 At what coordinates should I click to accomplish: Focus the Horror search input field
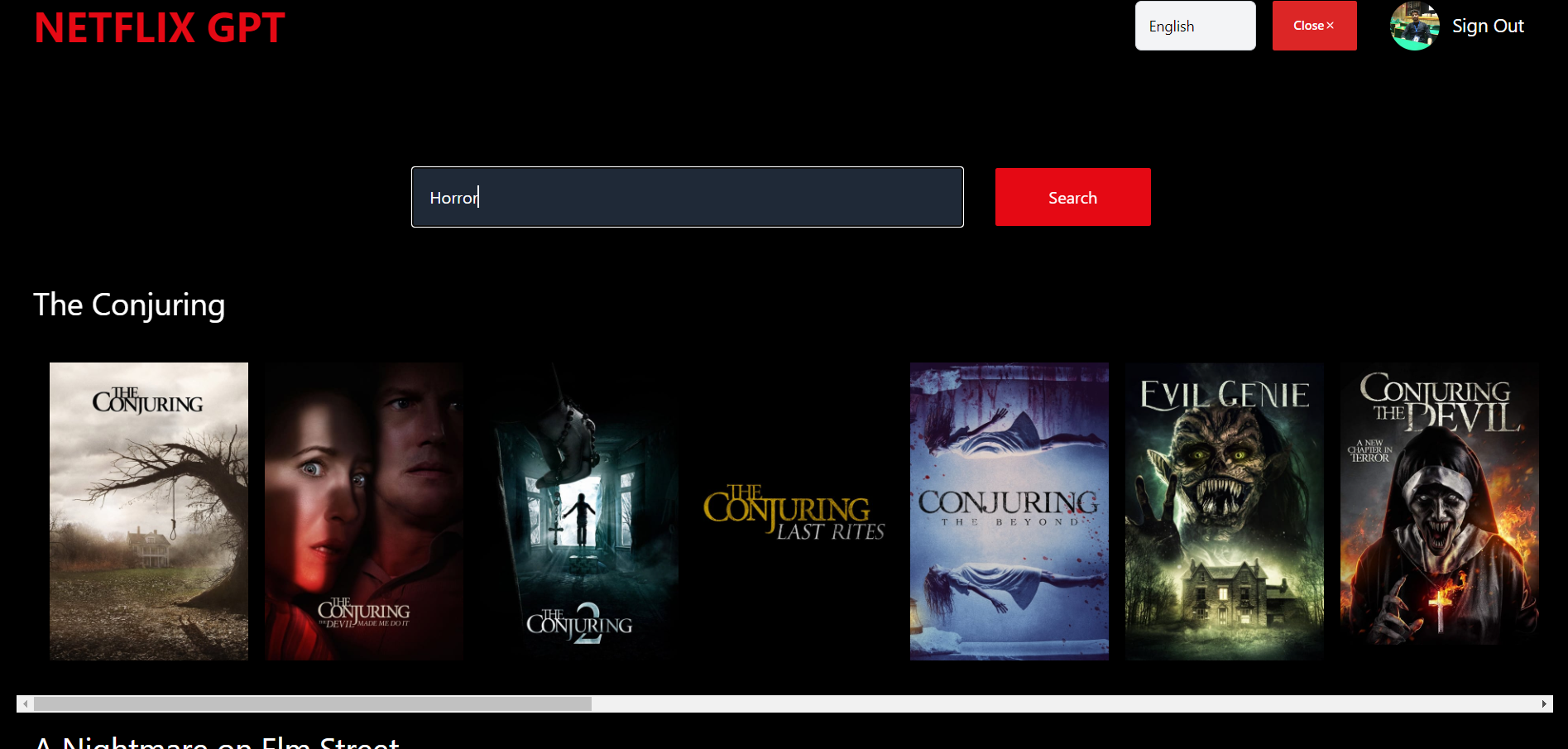coord(687,197)
